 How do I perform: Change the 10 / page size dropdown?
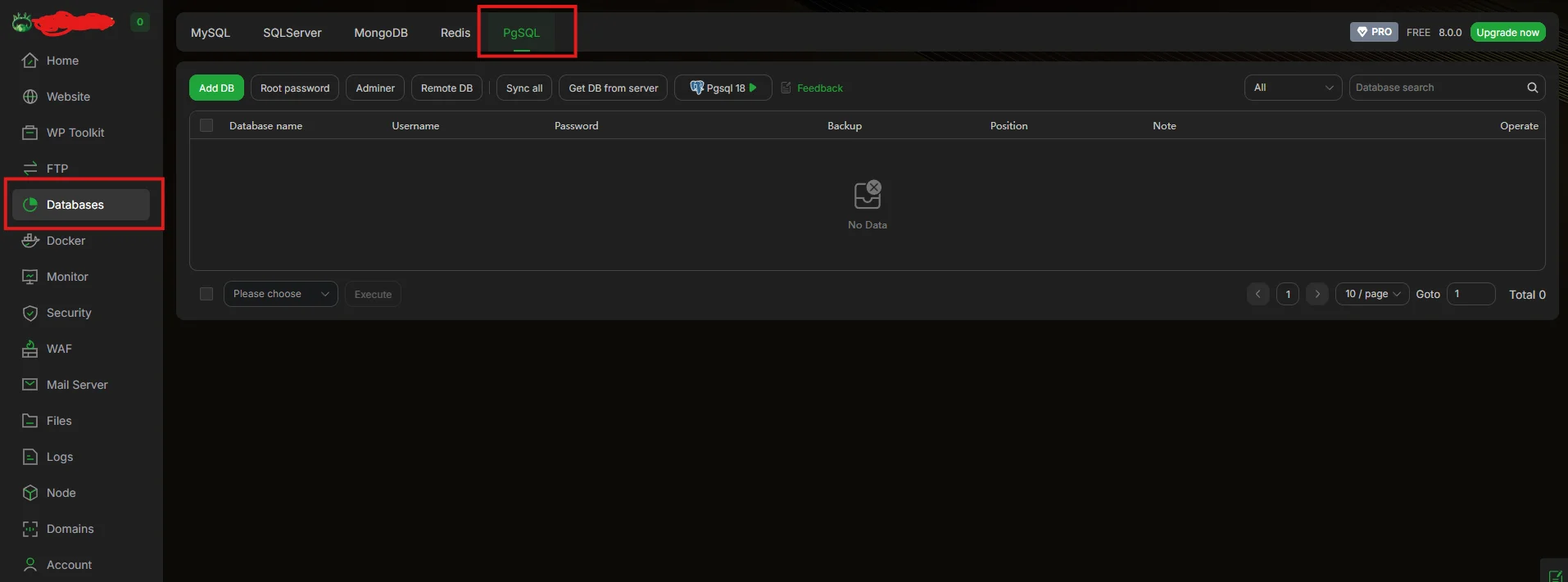pos(1371,294)
